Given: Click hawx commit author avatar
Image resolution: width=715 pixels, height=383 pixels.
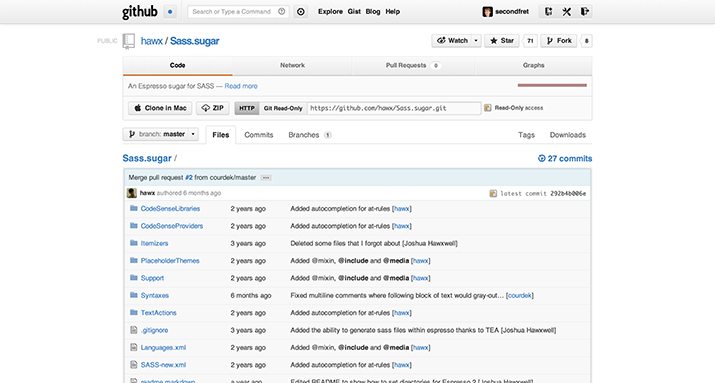Looking at the screenshot, I should click(132, 193).
